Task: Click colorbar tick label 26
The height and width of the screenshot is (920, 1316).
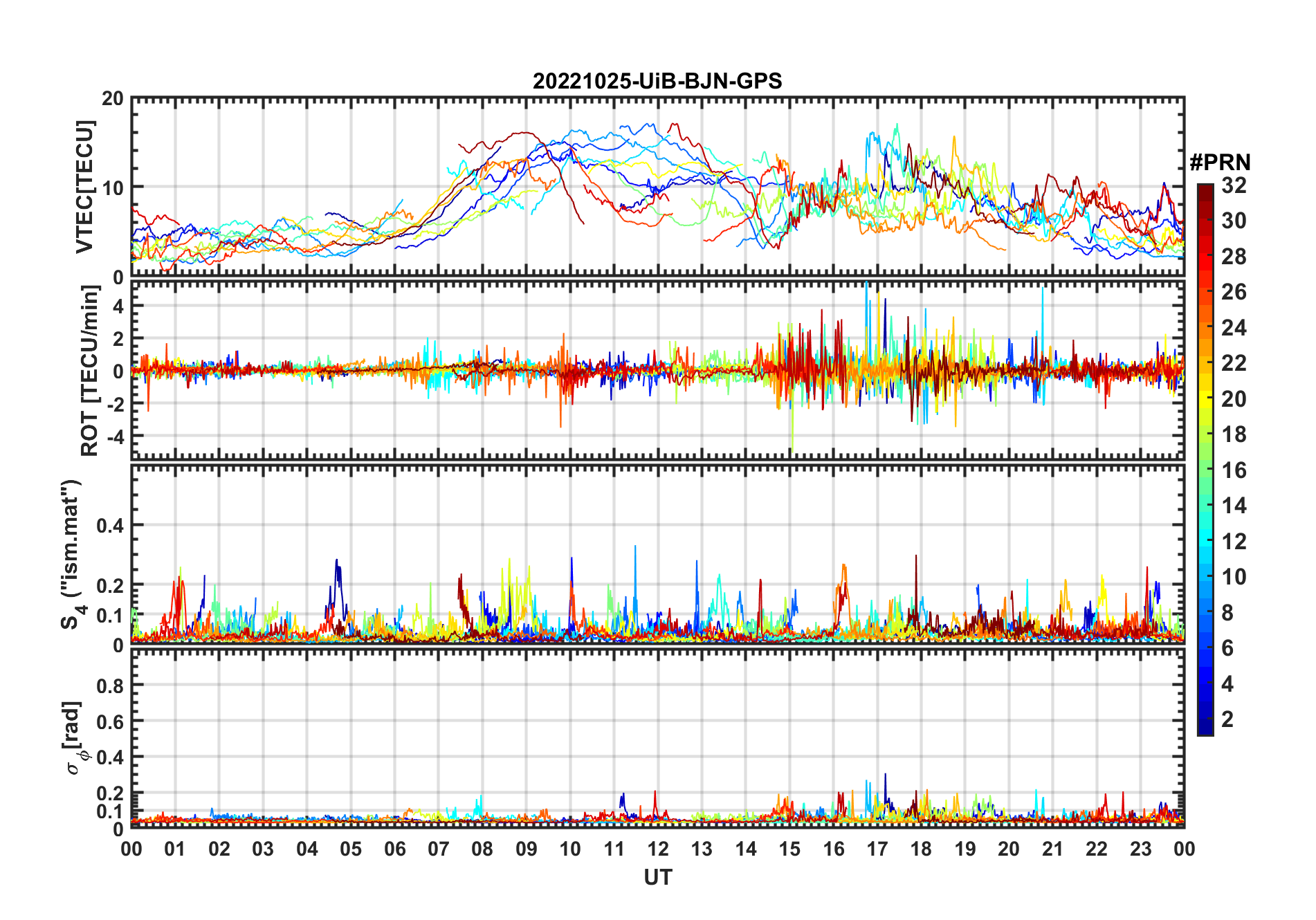Action: pos(1234,292)
